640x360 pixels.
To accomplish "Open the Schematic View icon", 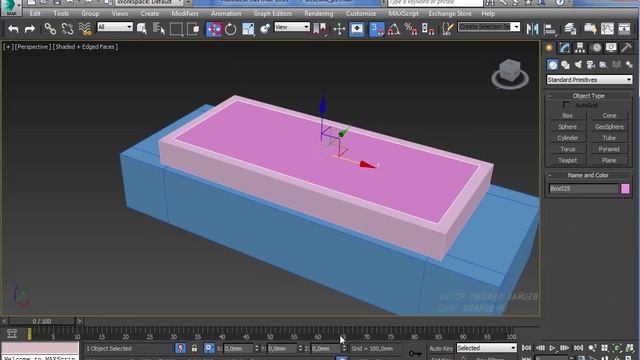I will 624,29.
